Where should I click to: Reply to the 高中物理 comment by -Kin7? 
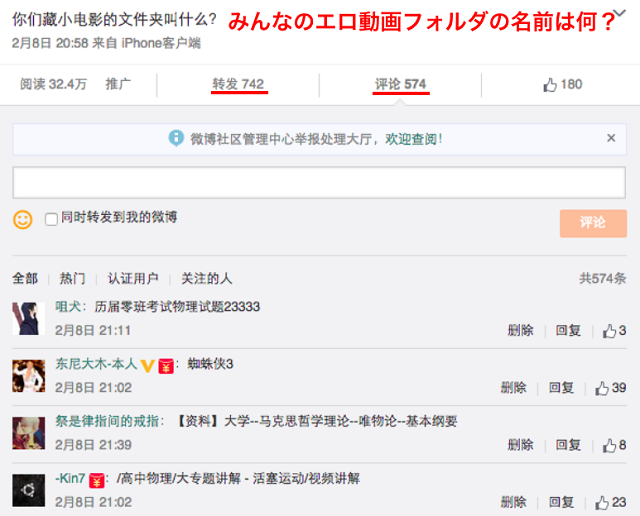click(561, 502)
